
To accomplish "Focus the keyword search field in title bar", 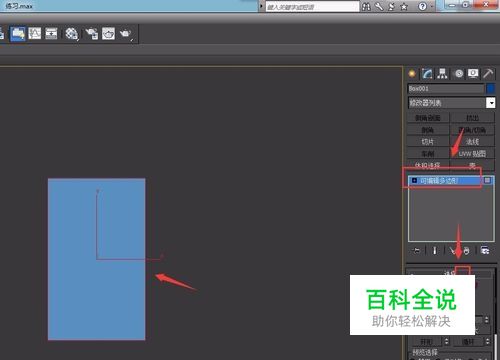I will coord(312,7).
